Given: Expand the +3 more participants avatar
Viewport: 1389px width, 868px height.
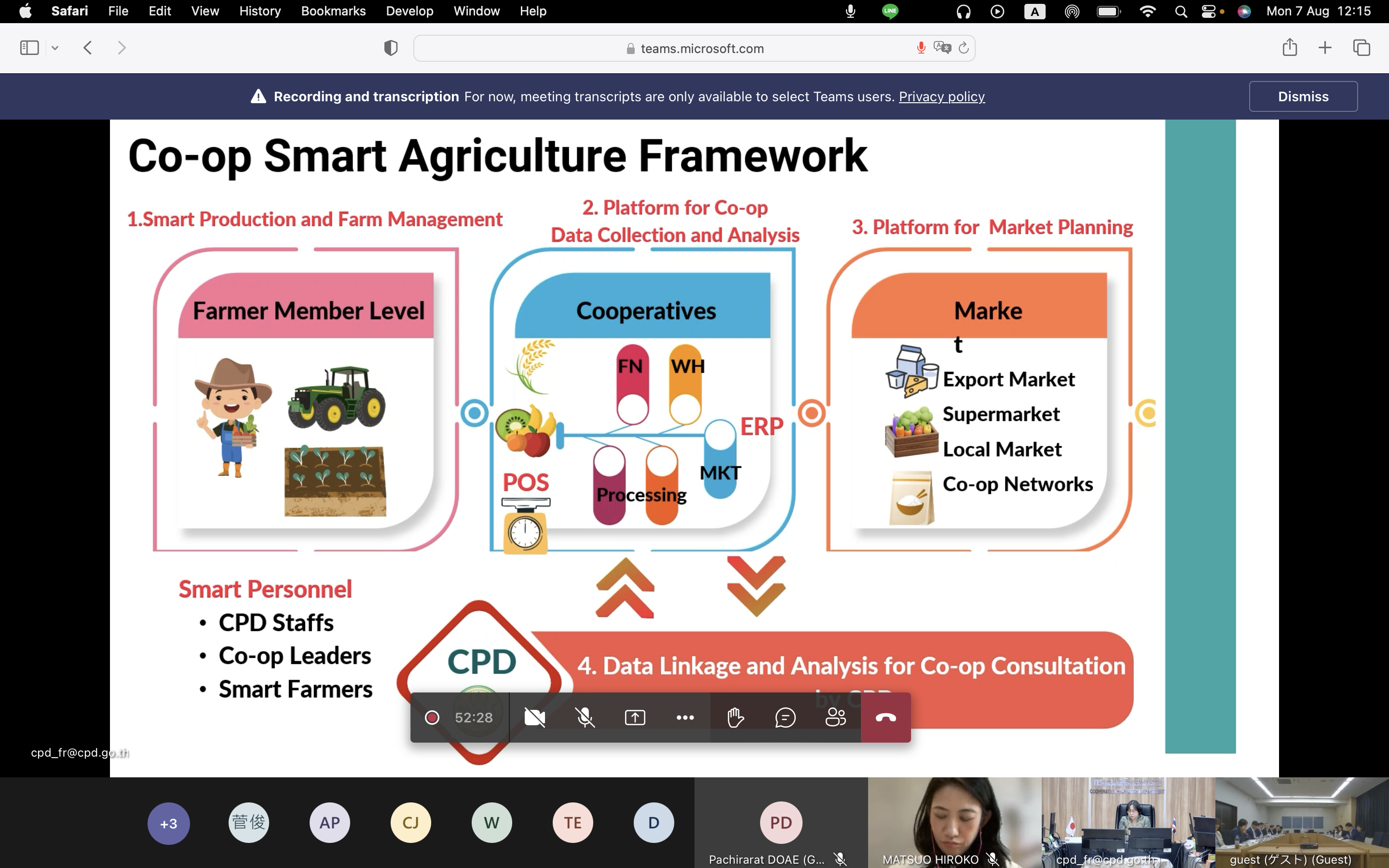Looking at the screenshot, I should [x=168, y=823].
